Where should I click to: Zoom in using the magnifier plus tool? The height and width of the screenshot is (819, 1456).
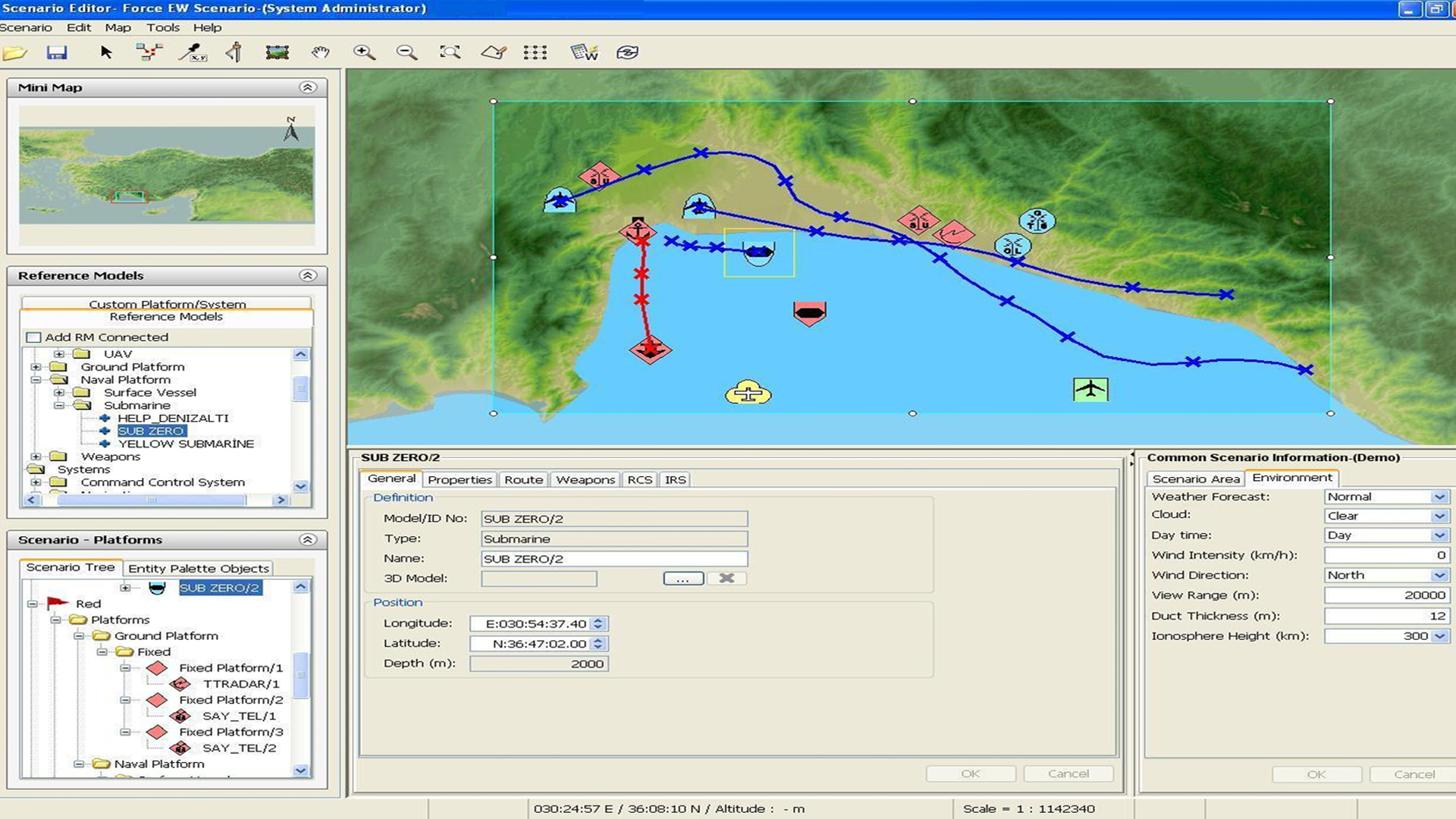[364, 52]
